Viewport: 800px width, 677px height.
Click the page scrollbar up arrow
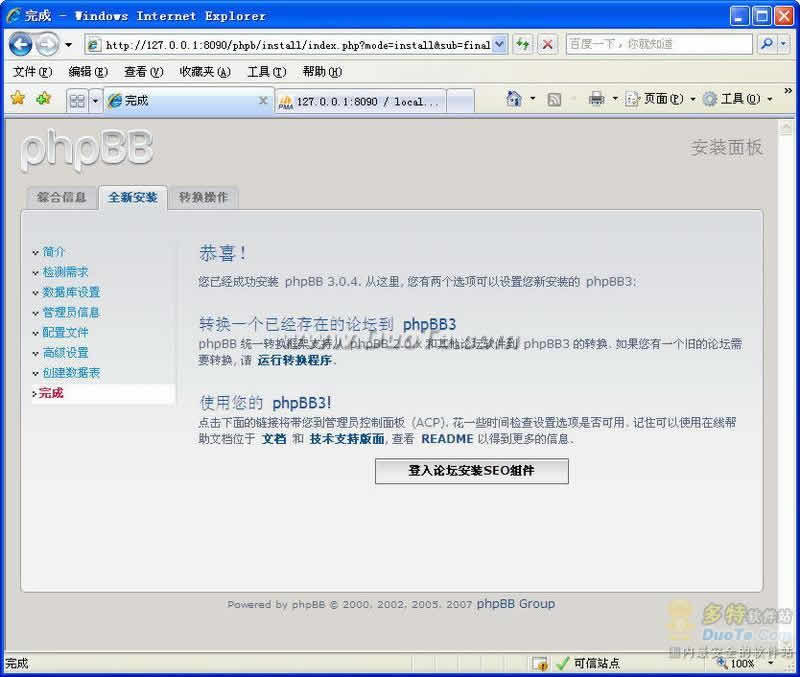(x=786, y=127)
